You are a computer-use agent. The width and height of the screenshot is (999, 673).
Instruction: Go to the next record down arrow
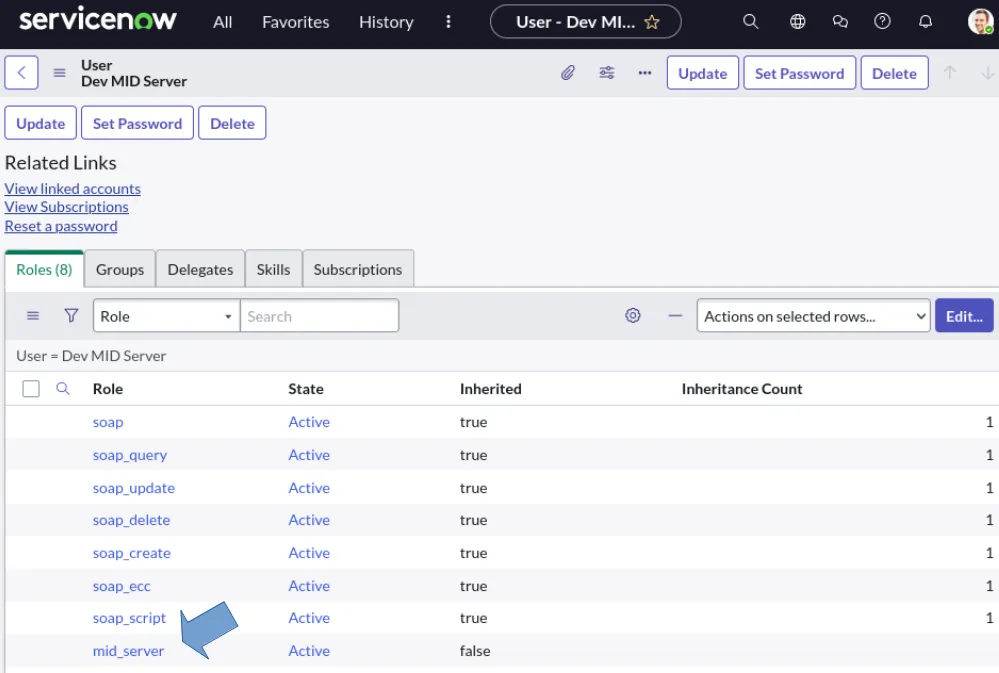[987, 73]
